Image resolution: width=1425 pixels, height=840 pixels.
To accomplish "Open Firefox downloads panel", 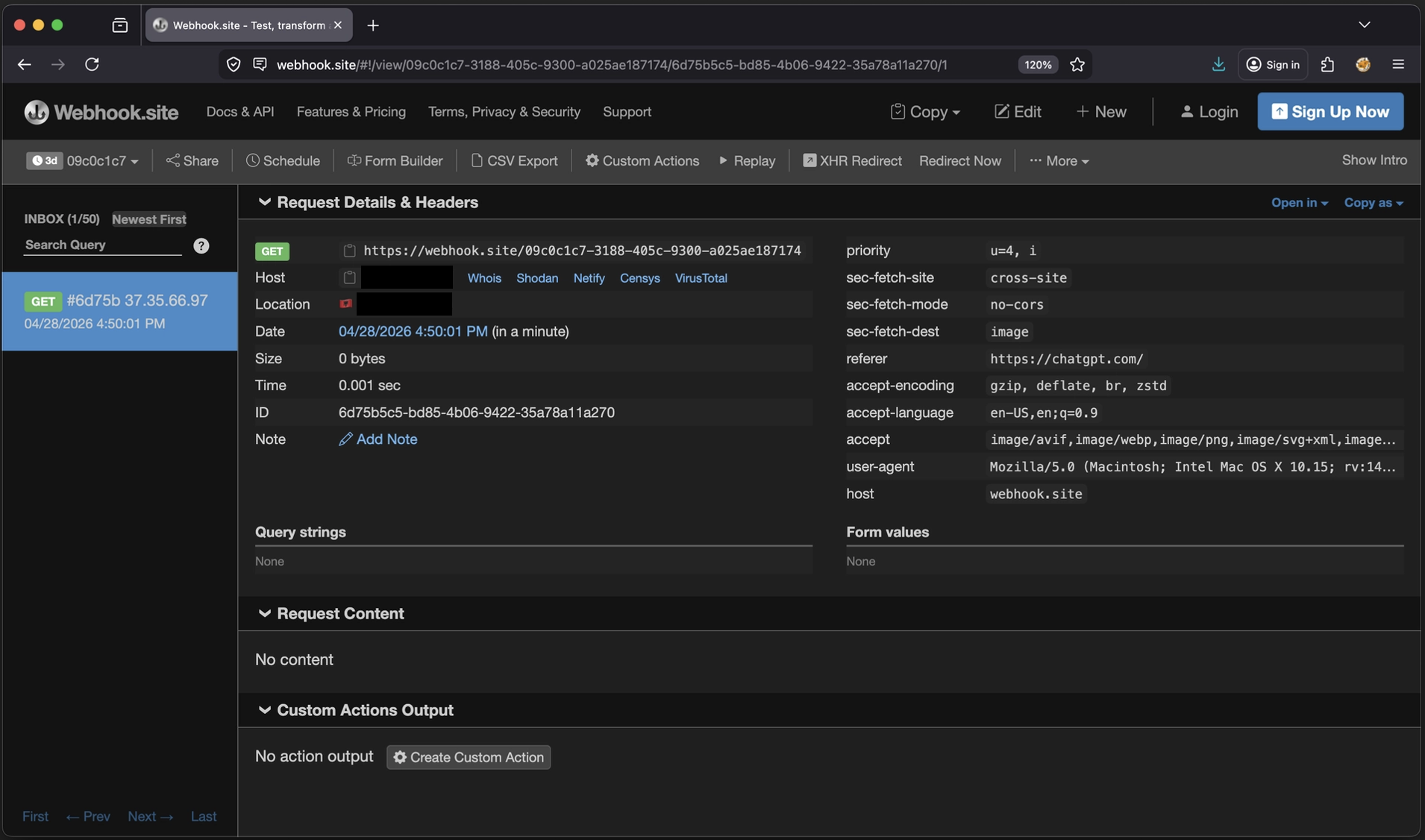I will [1218, 64].
